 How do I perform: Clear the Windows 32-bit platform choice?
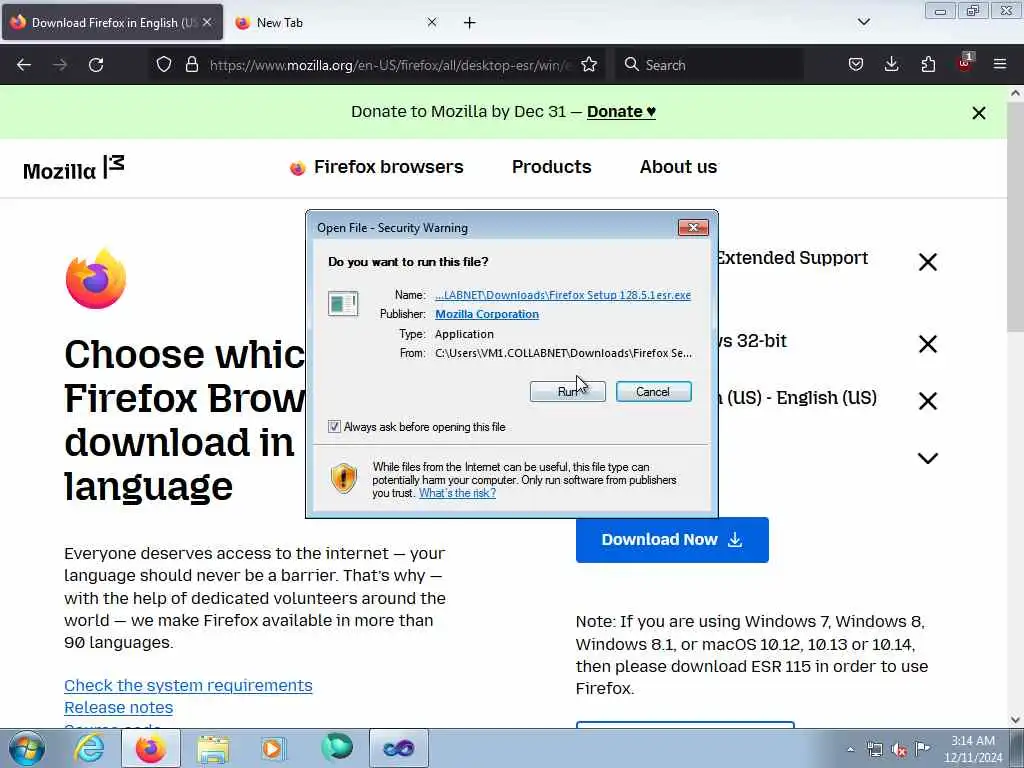(x=927, y=344)
